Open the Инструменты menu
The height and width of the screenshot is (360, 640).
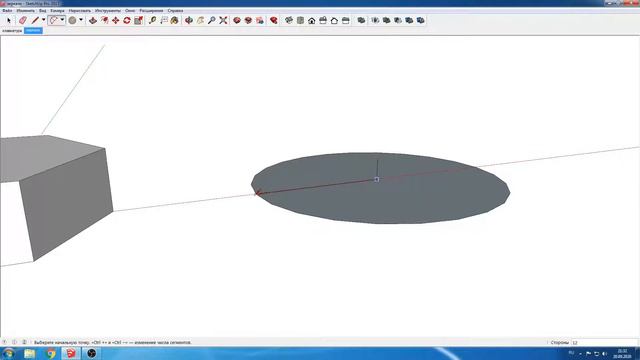108,11
